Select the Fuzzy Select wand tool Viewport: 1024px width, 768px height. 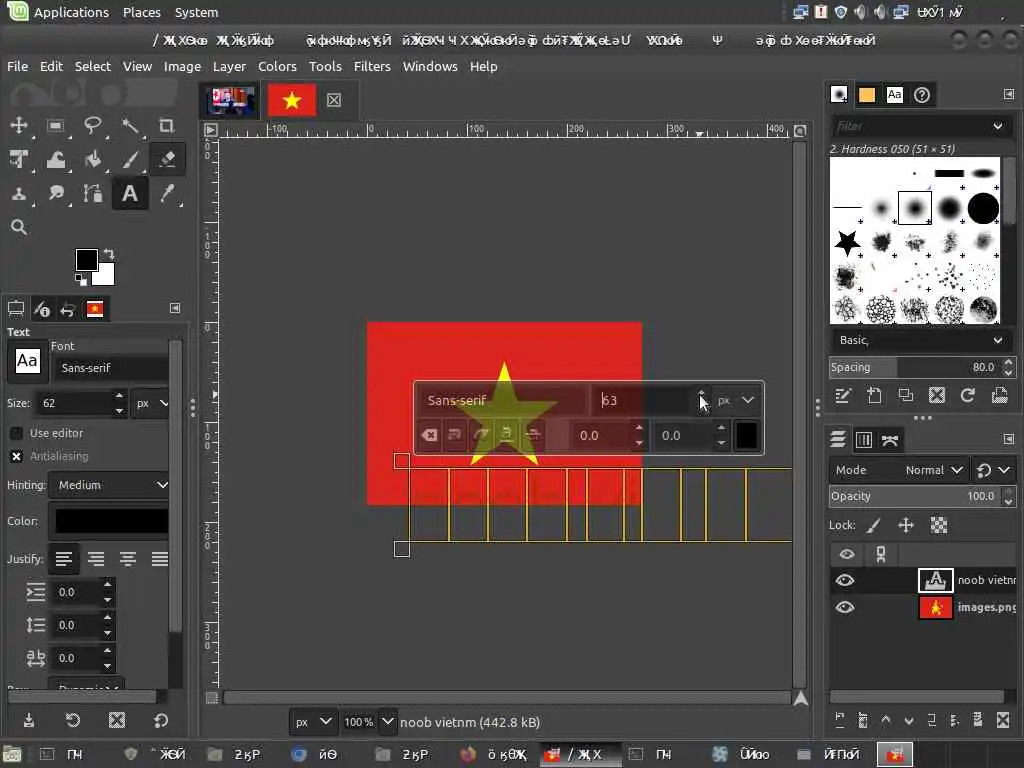[130, 125]
